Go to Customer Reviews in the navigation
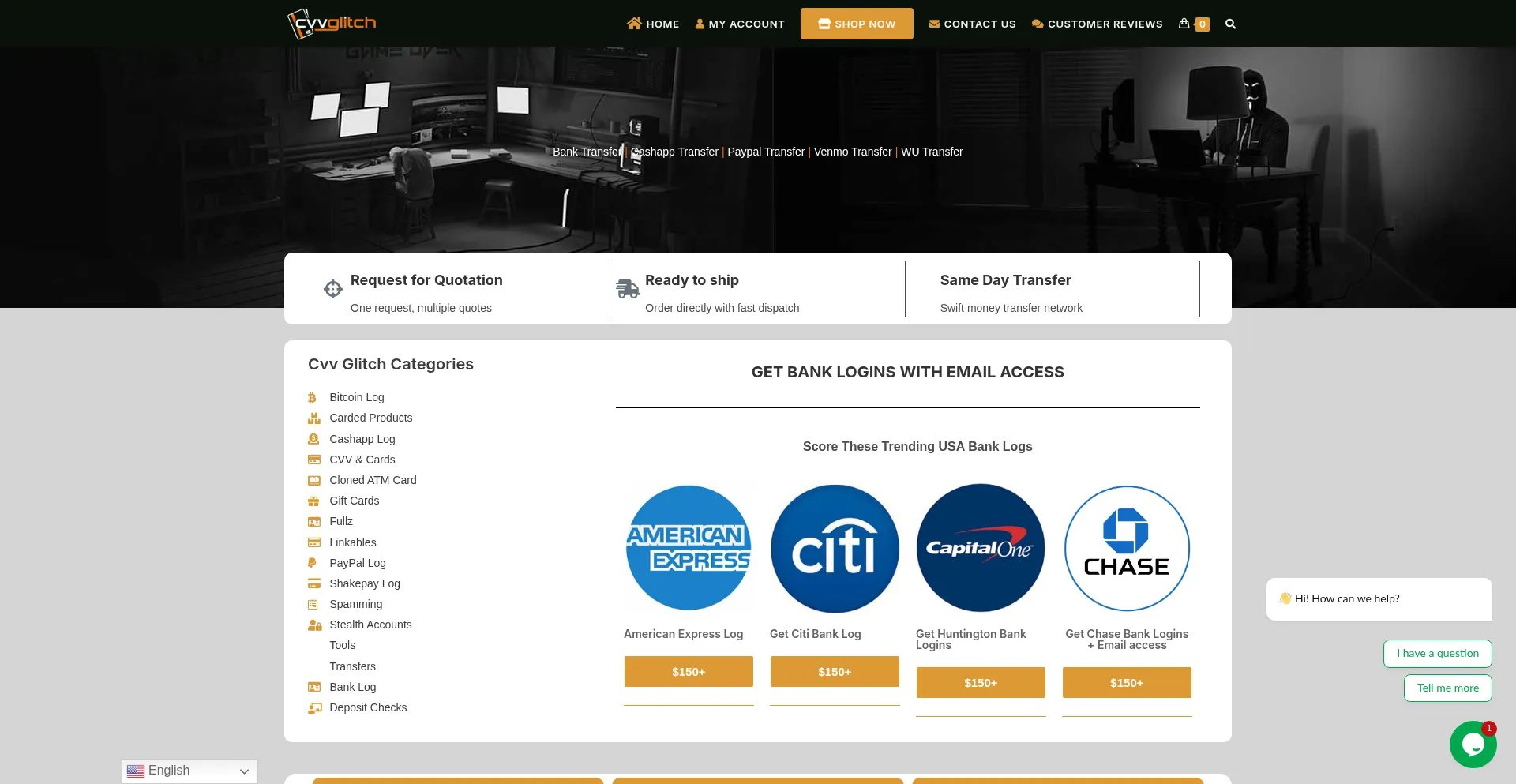 (x=1097, y=24)
